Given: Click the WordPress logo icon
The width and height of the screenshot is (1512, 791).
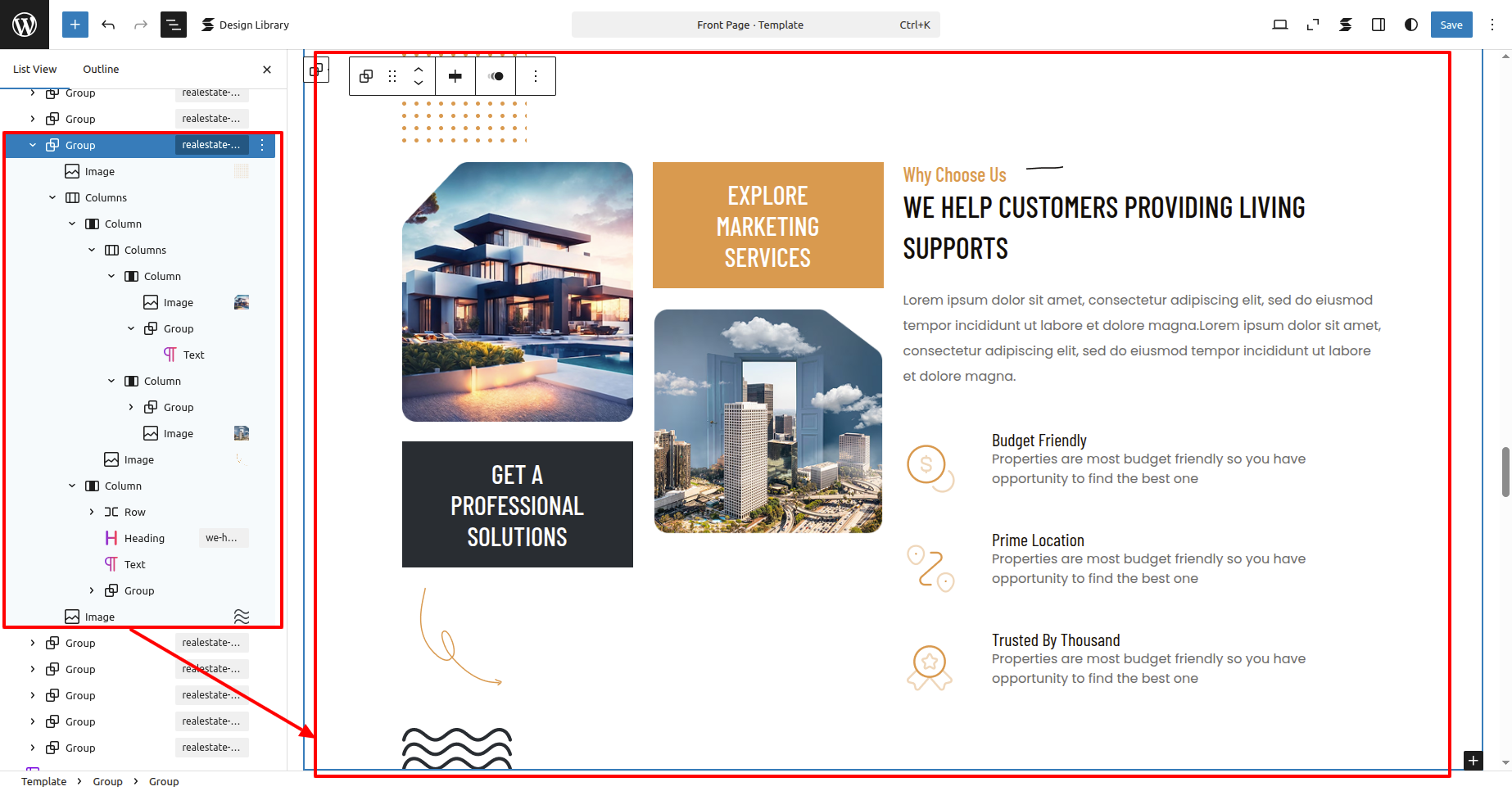Looking at the screenshot, I should click(x=25, y=25).
